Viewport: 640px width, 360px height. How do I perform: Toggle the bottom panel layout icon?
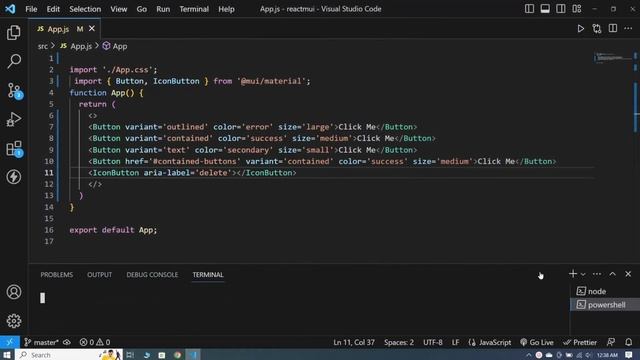(545, 9)
